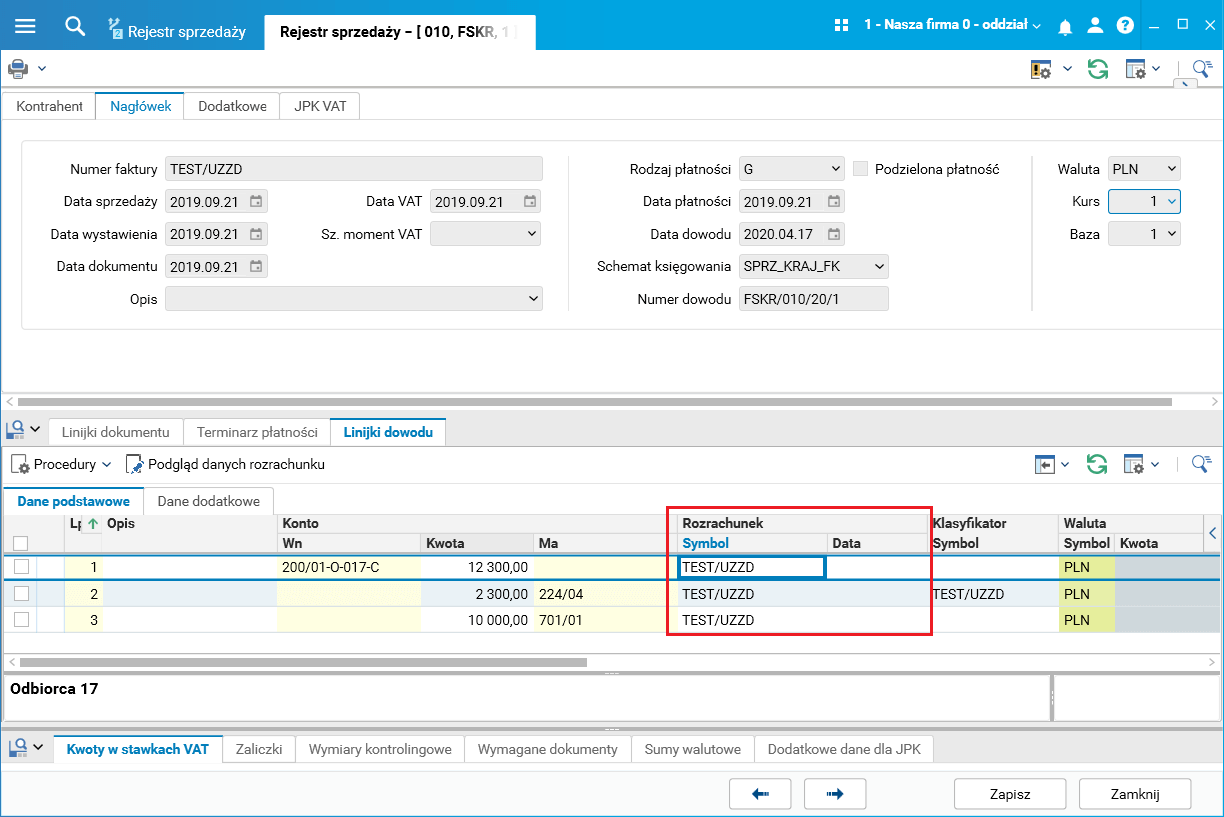
Task: Tick the checkbox for row 1
Action: (21, 567)
